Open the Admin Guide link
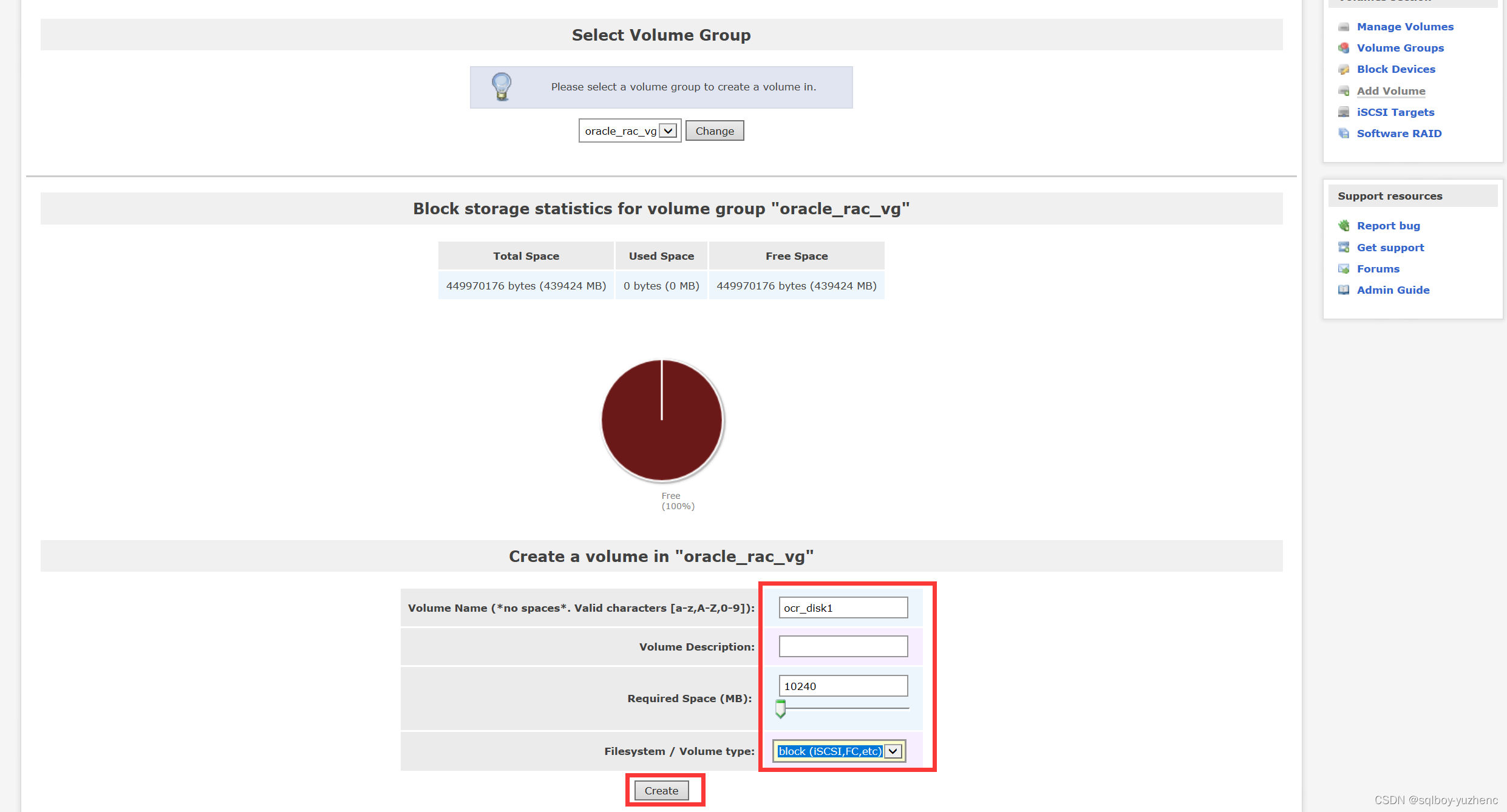The width and height of the screenshot is (1507, 812). 1393,290
